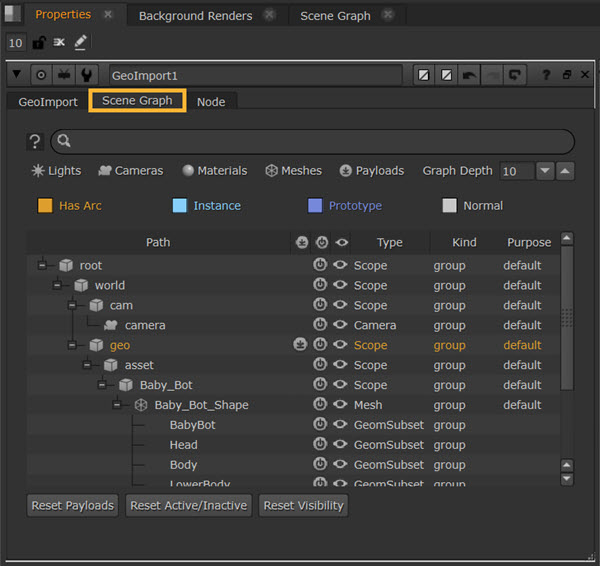Image resolution: width=600 pixels, height=566 pixels.
Task: Toggle the Payloads filter icon
Action: pos(345,171)
